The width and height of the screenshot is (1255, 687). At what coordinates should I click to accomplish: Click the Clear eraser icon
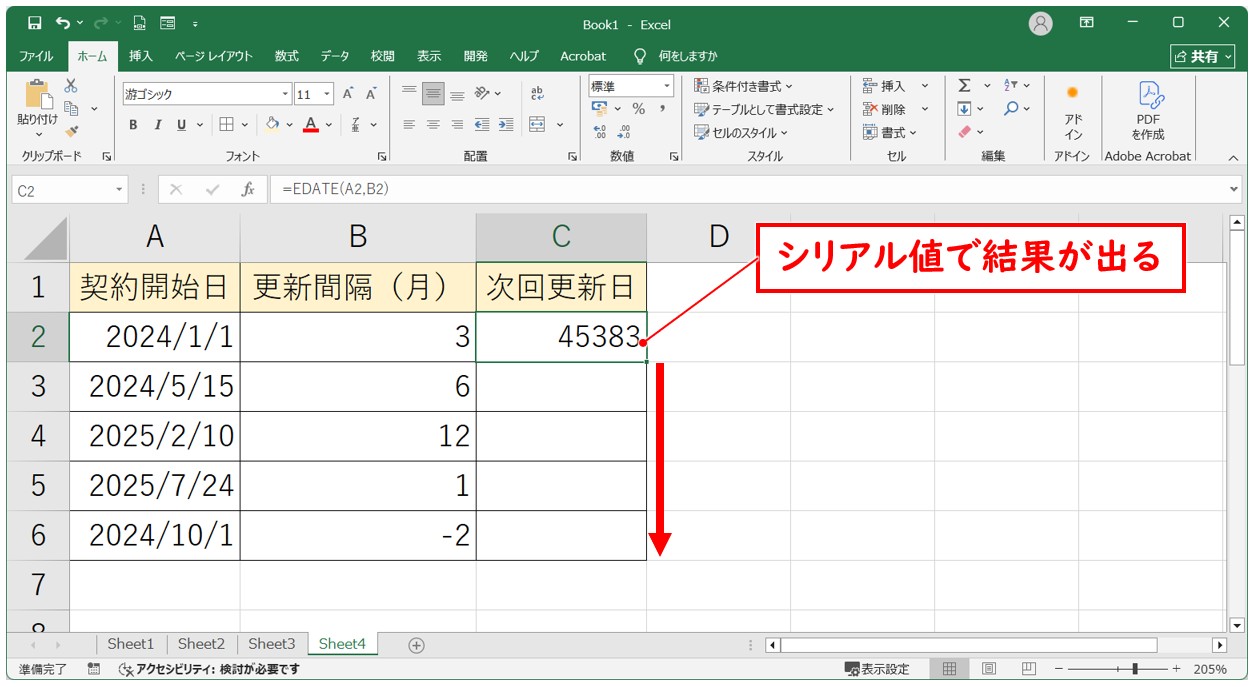coord(964,131)
